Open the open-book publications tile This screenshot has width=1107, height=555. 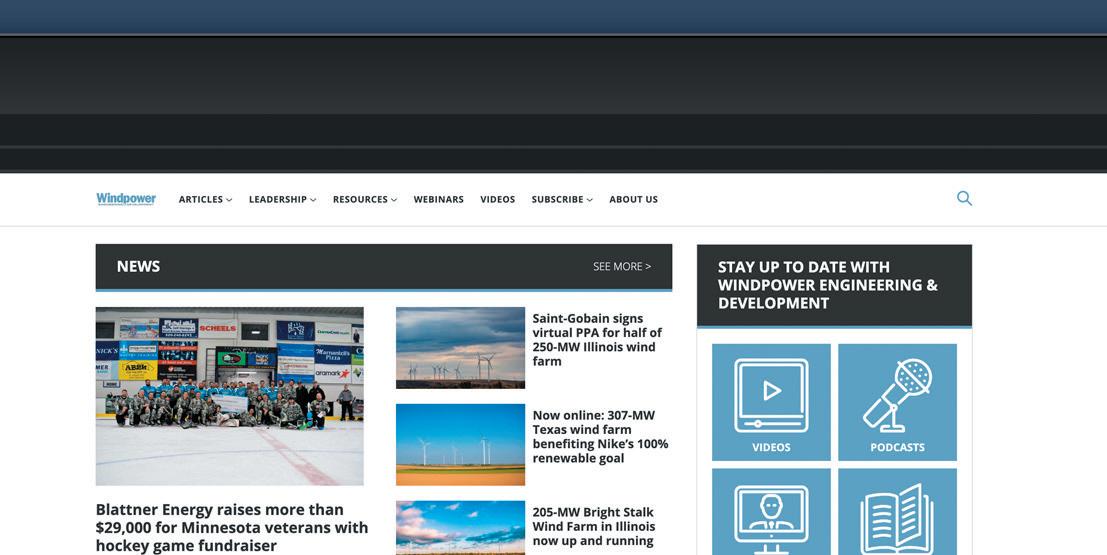pyautogui.click(x=897, y=512)
